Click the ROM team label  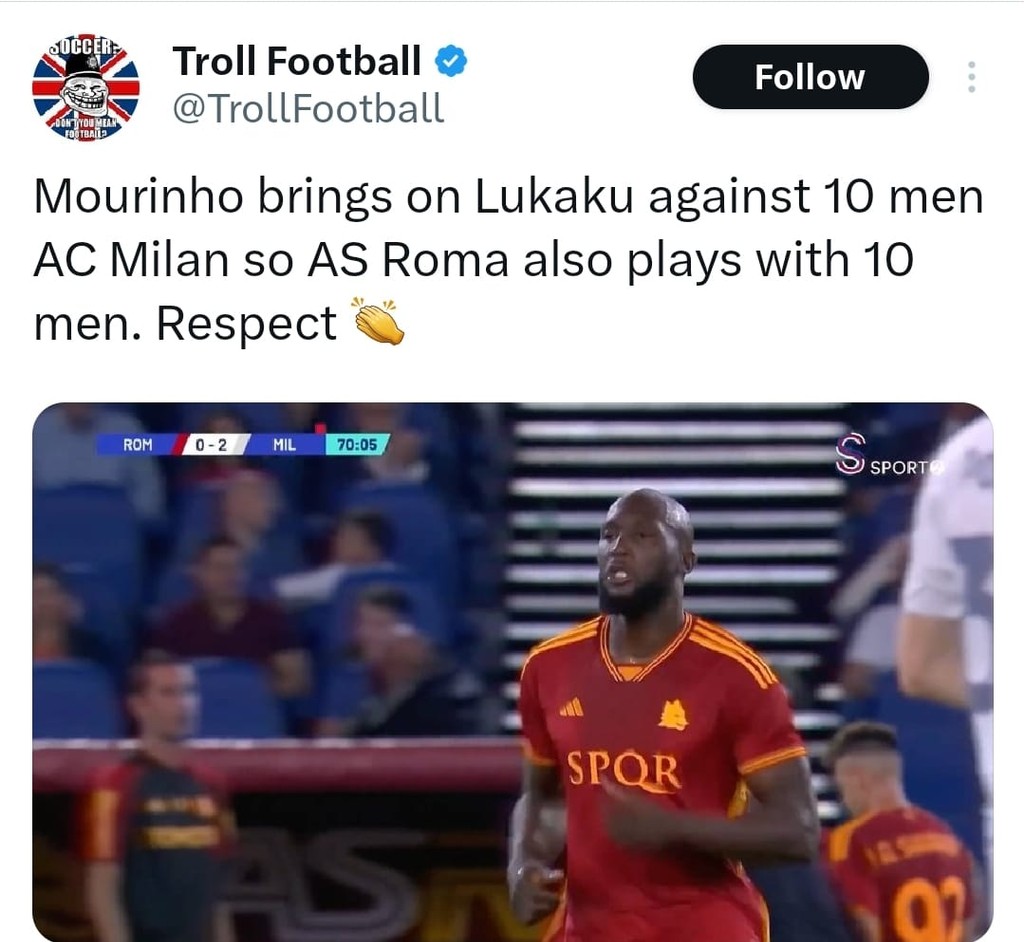[x=138, y=445]
